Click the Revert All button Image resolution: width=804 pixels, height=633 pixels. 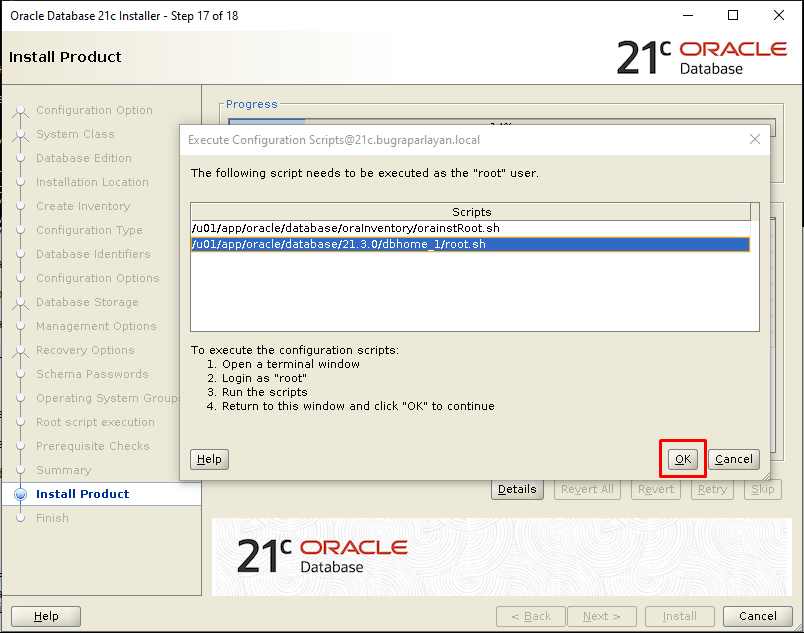click(587, 489)
